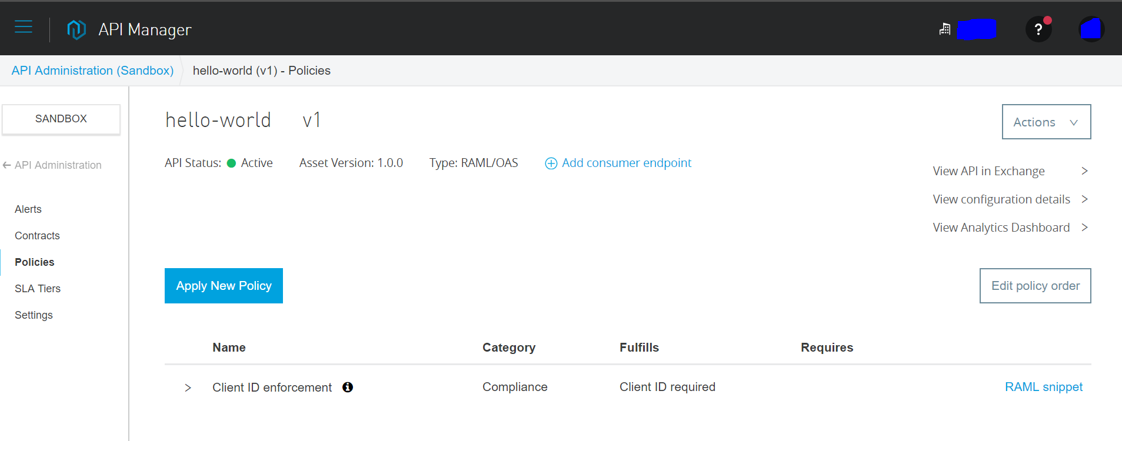Open Settings in the sidebar
Viewport: 1123px width, 473px height.
[34, 315]
